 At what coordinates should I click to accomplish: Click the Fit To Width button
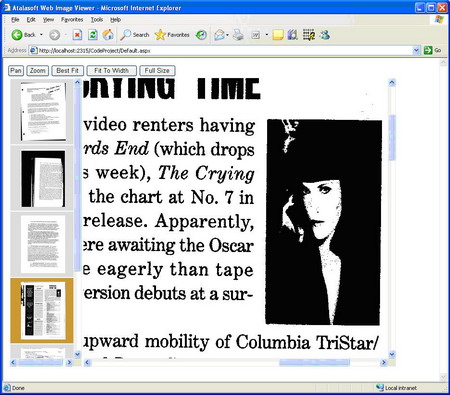(x=112, y=71)
